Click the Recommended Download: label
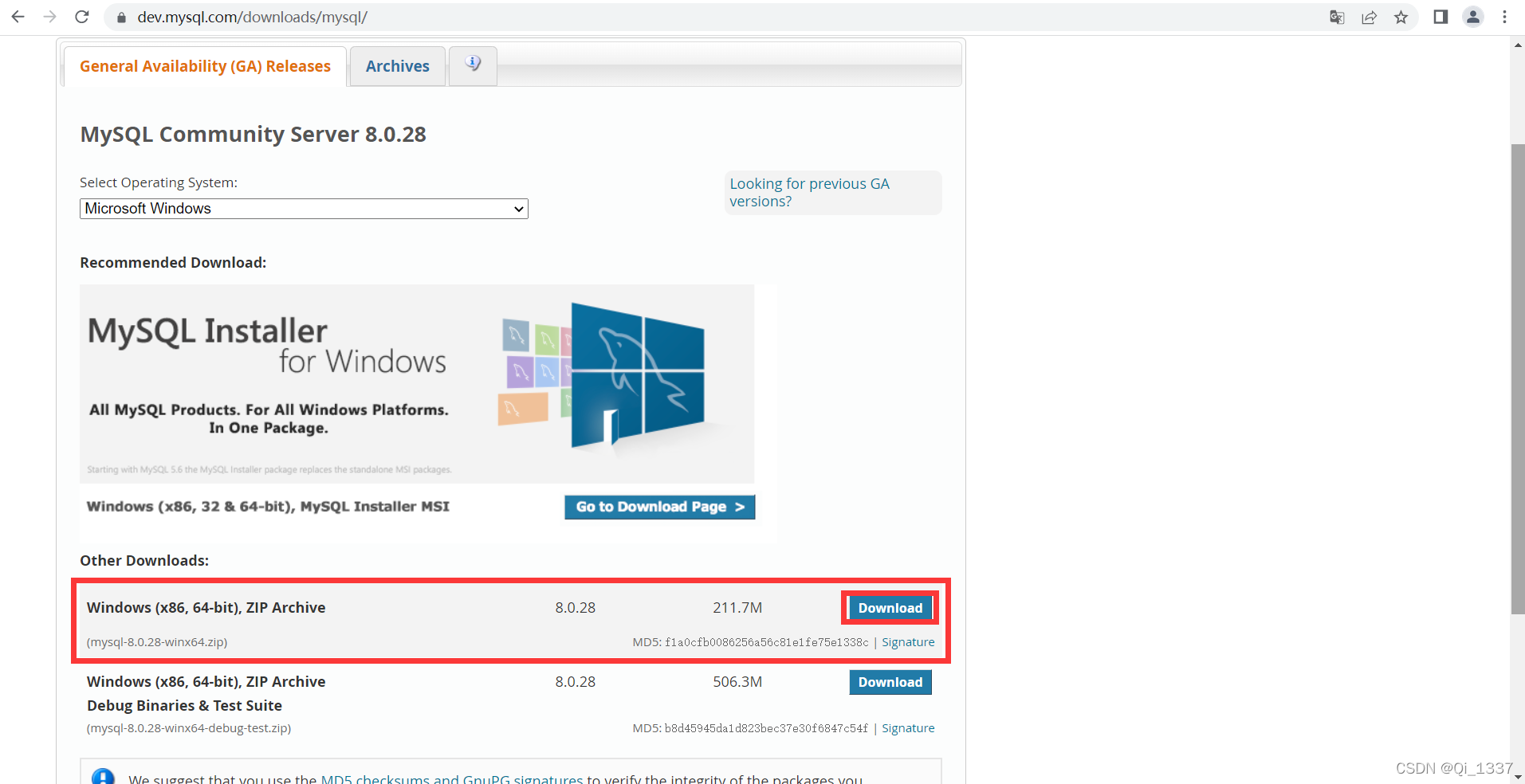Viewport: 1525px width, 784px height. point(173,263)
